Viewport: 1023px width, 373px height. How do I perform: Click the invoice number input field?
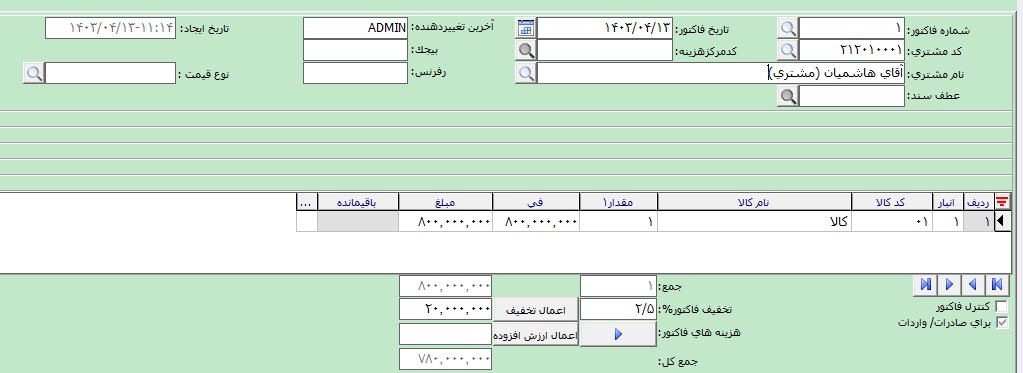[852, 28]
